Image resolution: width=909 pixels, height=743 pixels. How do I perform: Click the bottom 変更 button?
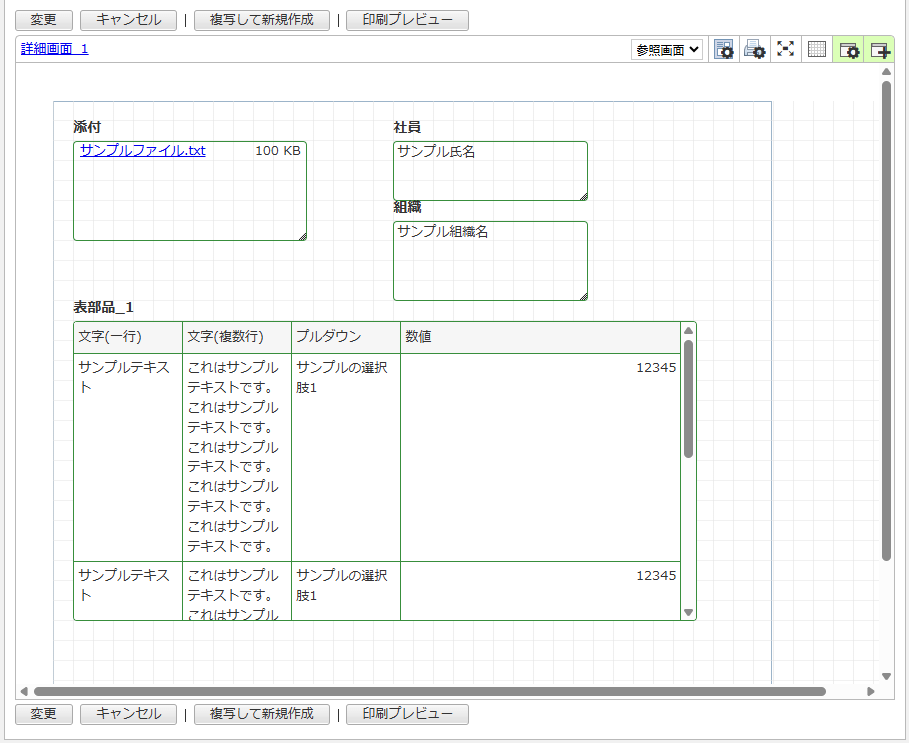(43, 714)
